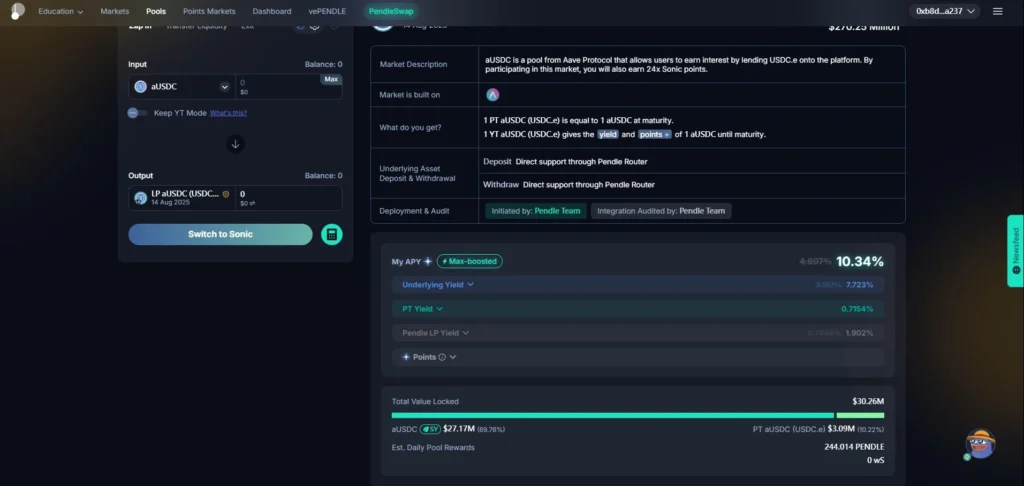Open the Education dropdown menu
The image size is (1024, 486).
coord(61,11)
